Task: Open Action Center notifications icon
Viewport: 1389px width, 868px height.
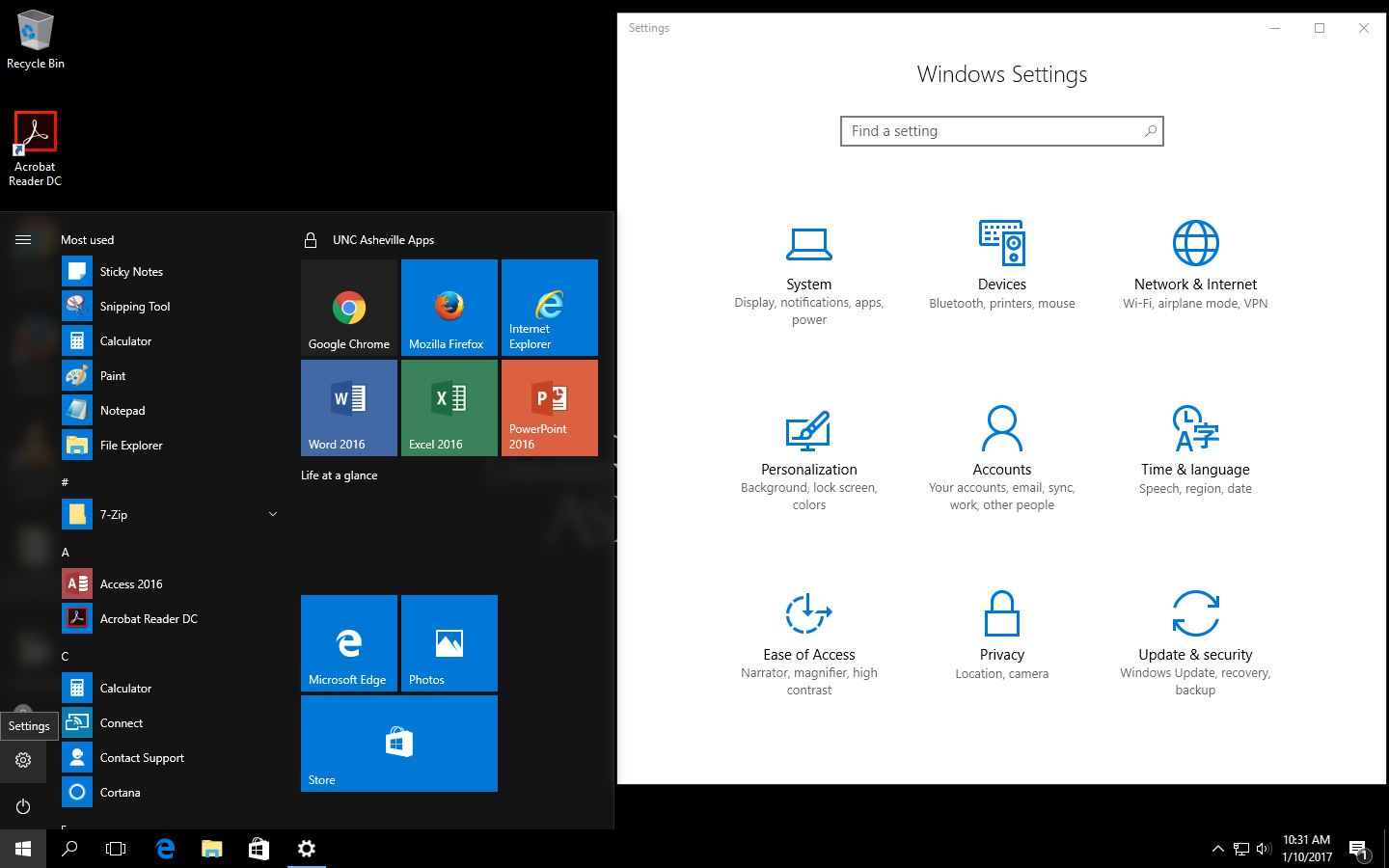Action: tap(1358, 849)
